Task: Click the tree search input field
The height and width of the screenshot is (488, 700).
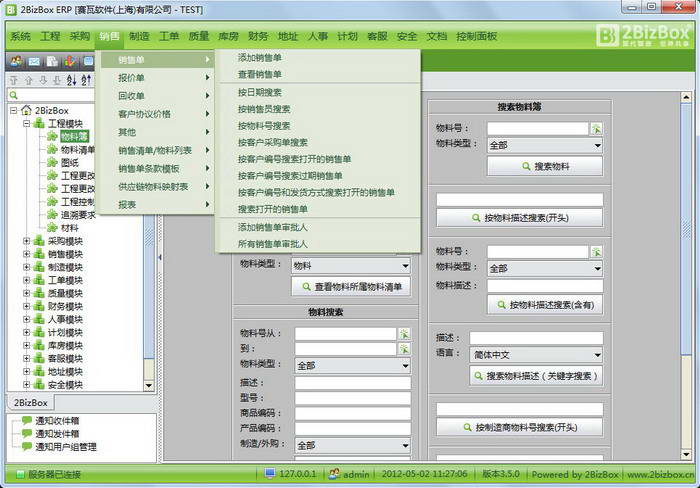Action: pos(51,95)
